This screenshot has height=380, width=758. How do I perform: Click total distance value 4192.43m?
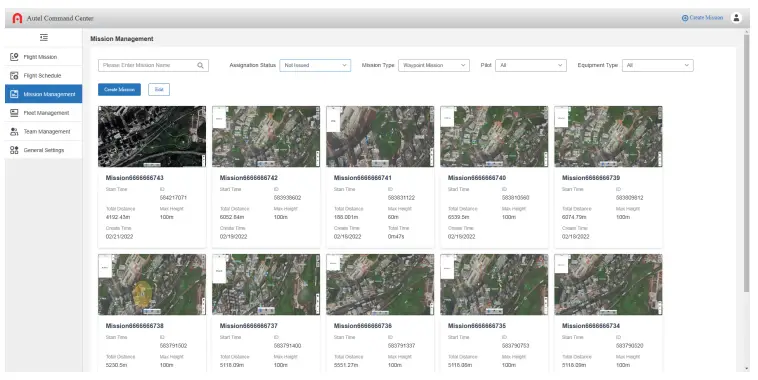coord(118,218)
